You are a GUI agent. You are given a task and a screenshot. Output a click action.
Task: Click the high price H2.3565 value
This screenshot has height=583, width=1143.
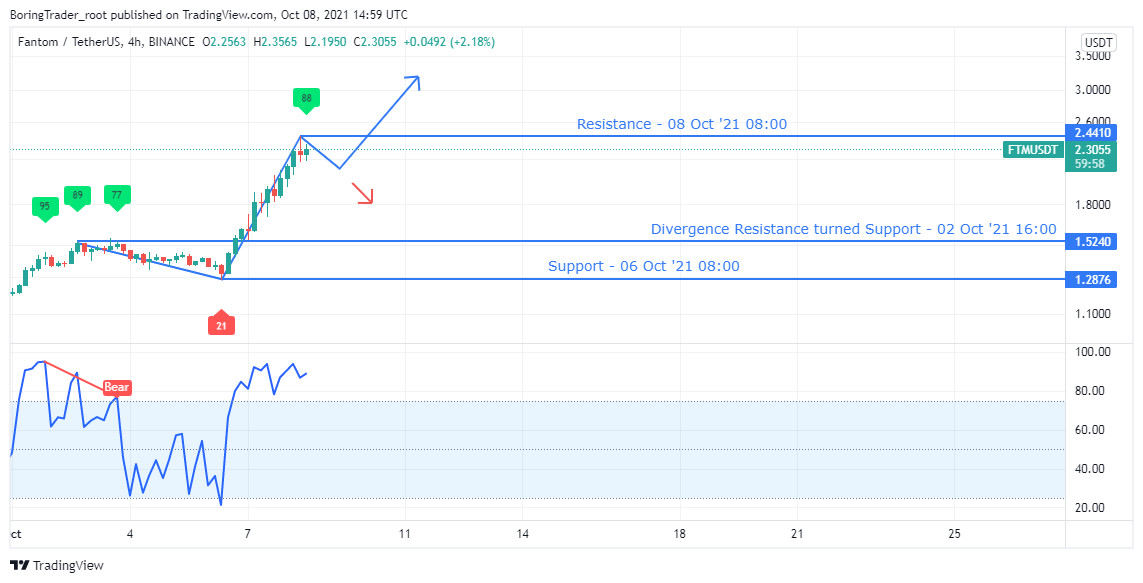point(275,42)
